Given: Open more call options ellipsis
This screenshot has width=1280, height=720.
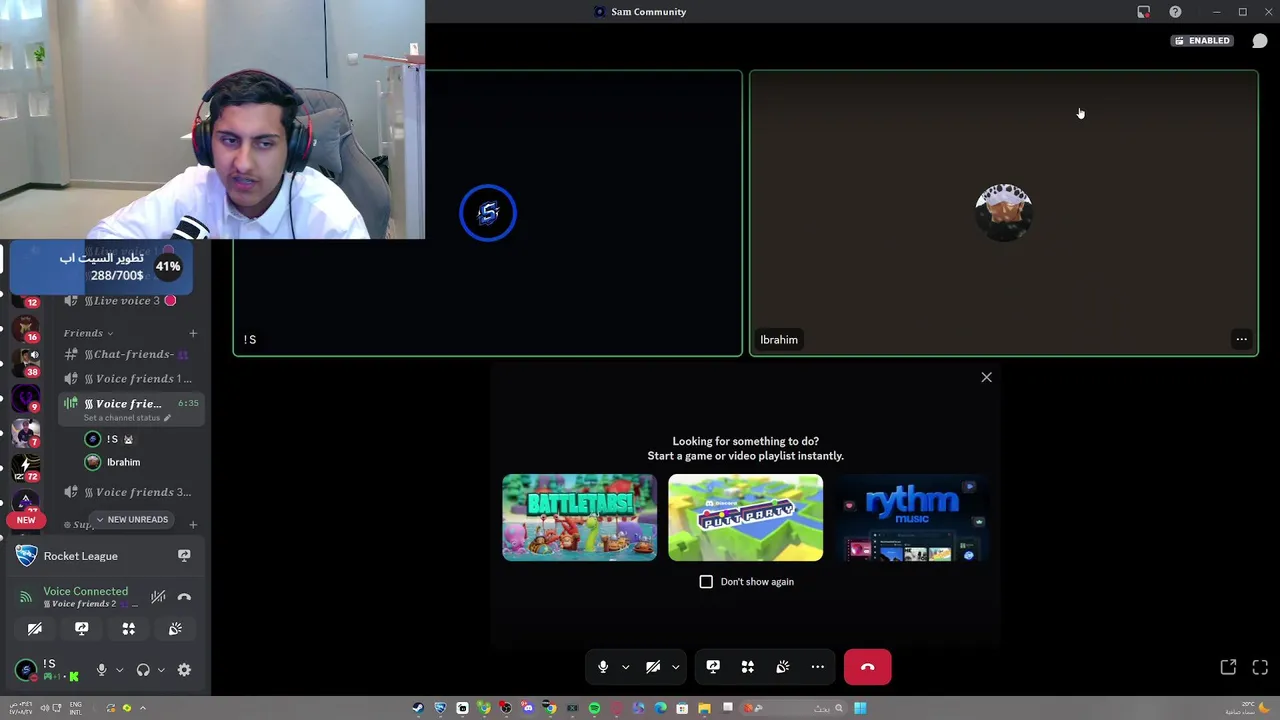Looking at the screenshot, I should click(818, 667).
